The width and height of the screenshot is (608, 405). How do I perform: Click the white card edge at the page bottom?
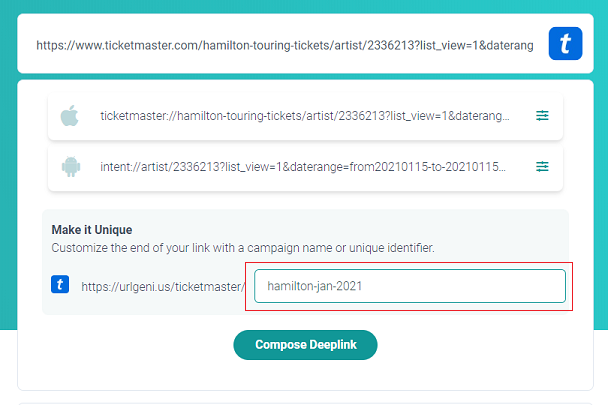click(305, 404)
